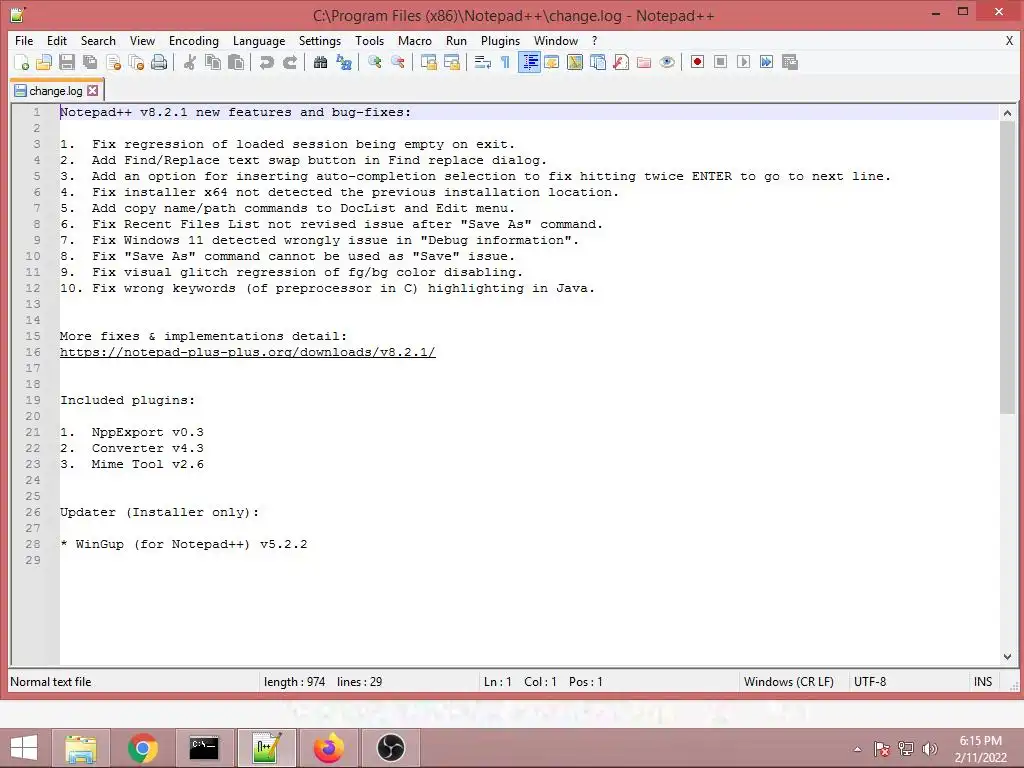Zoom in using the magnifier plus icon
Screen dimensions: 1024x768
click(374, 63)
